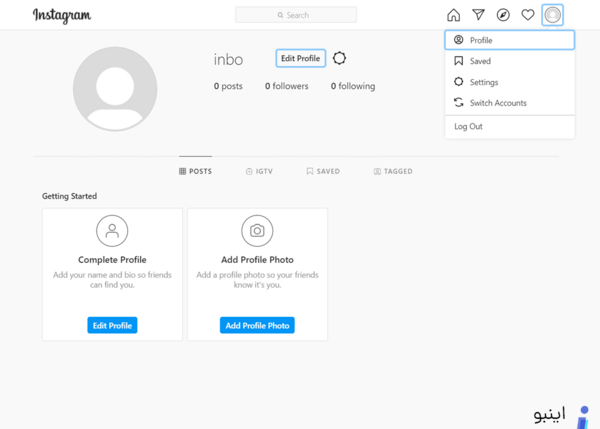Switch to the IGTV tab
The height and width of the screenshot is (429, 600).
pos(259,171)
